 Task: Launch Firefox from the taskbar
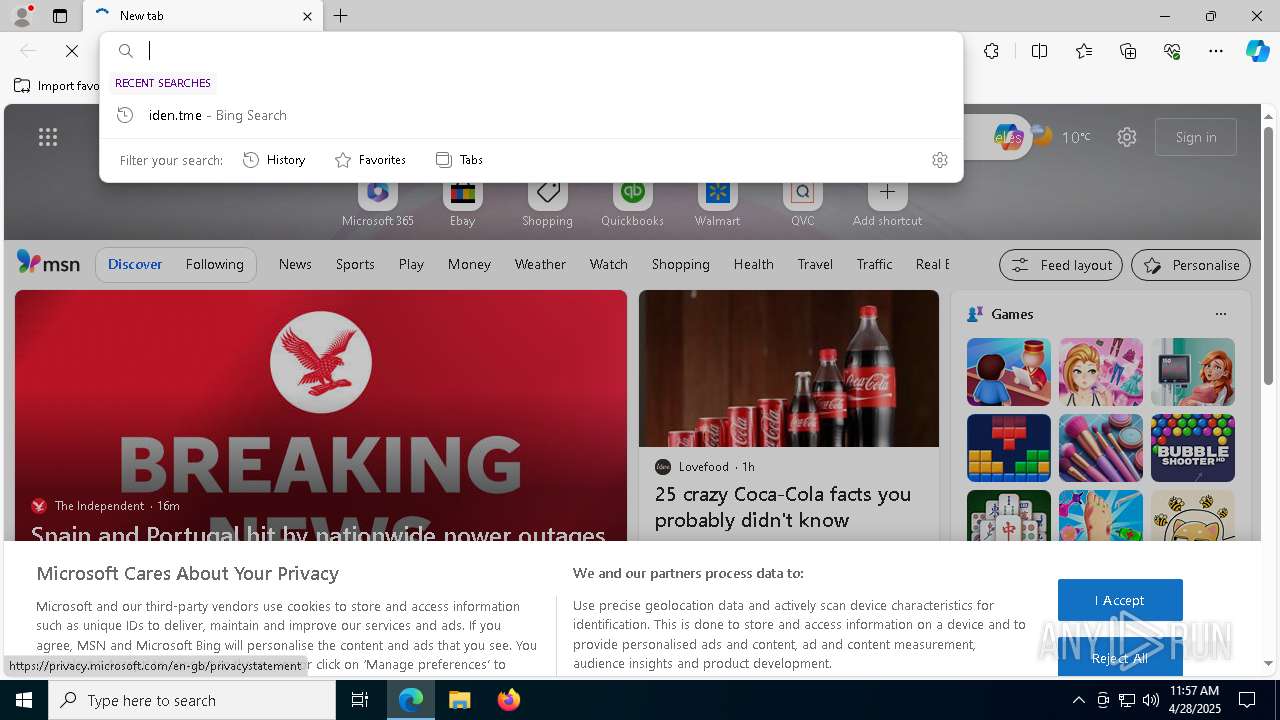(x=508, y=700)
